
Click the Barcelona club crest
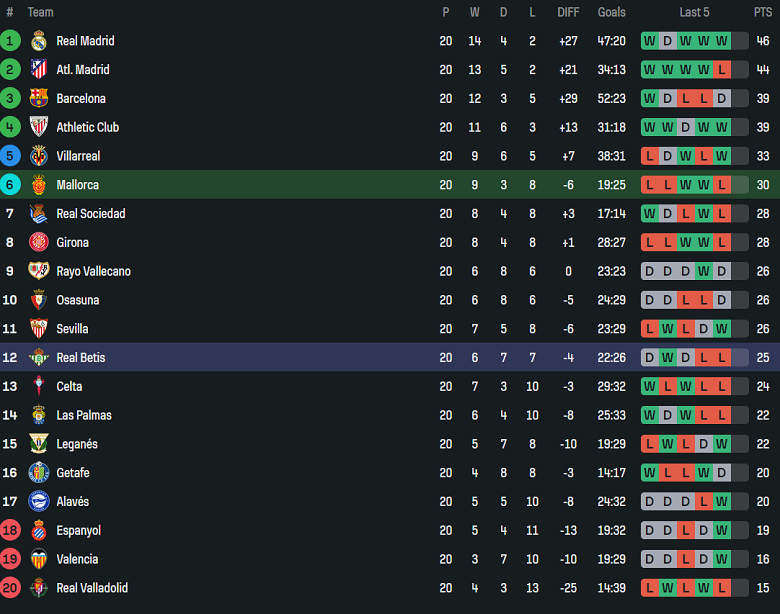39,98
